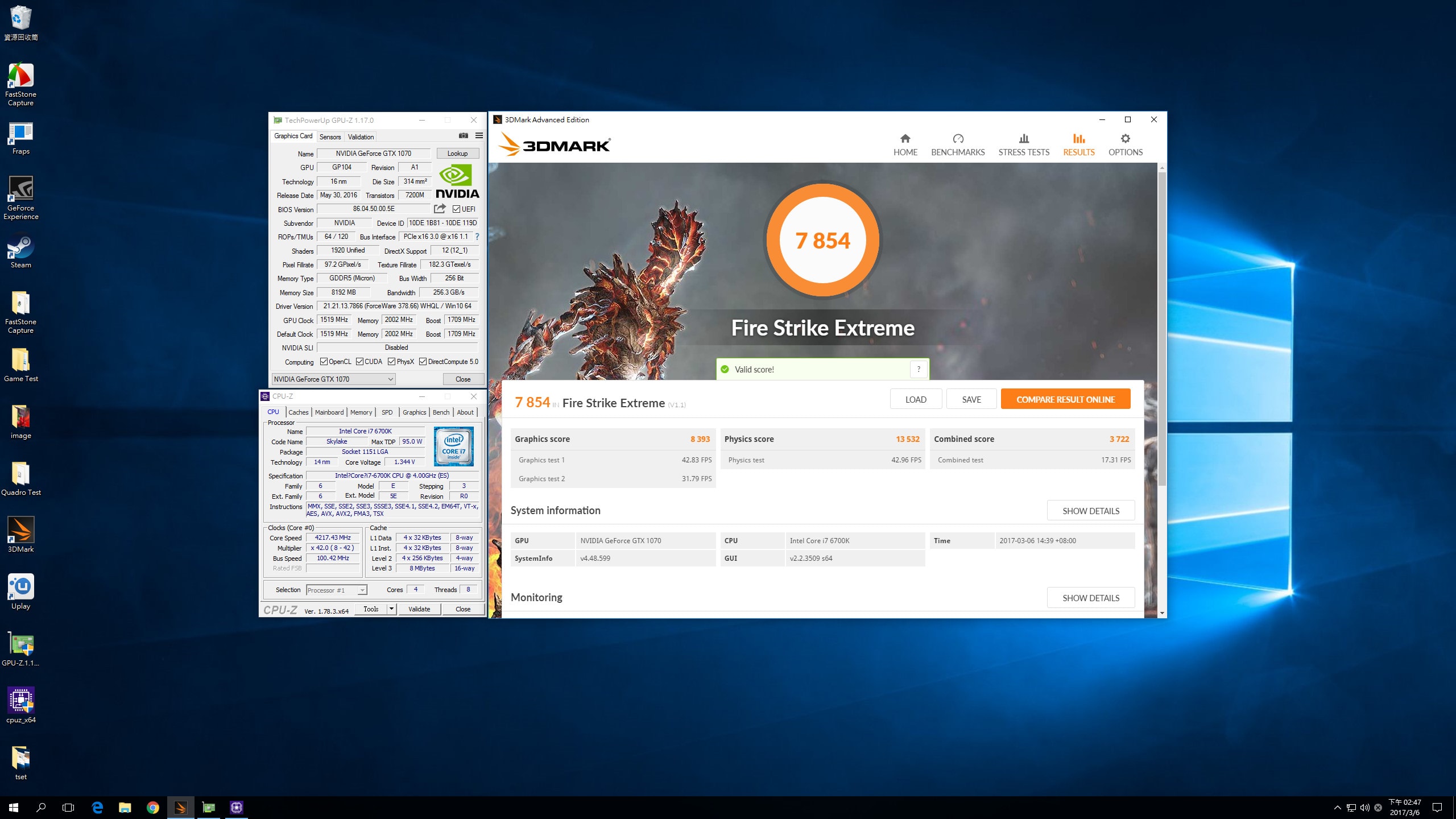1456x819 pixels.
Task: Toggle the DirectCompute 5.0 checkbox
Action: tap(423, 362)
